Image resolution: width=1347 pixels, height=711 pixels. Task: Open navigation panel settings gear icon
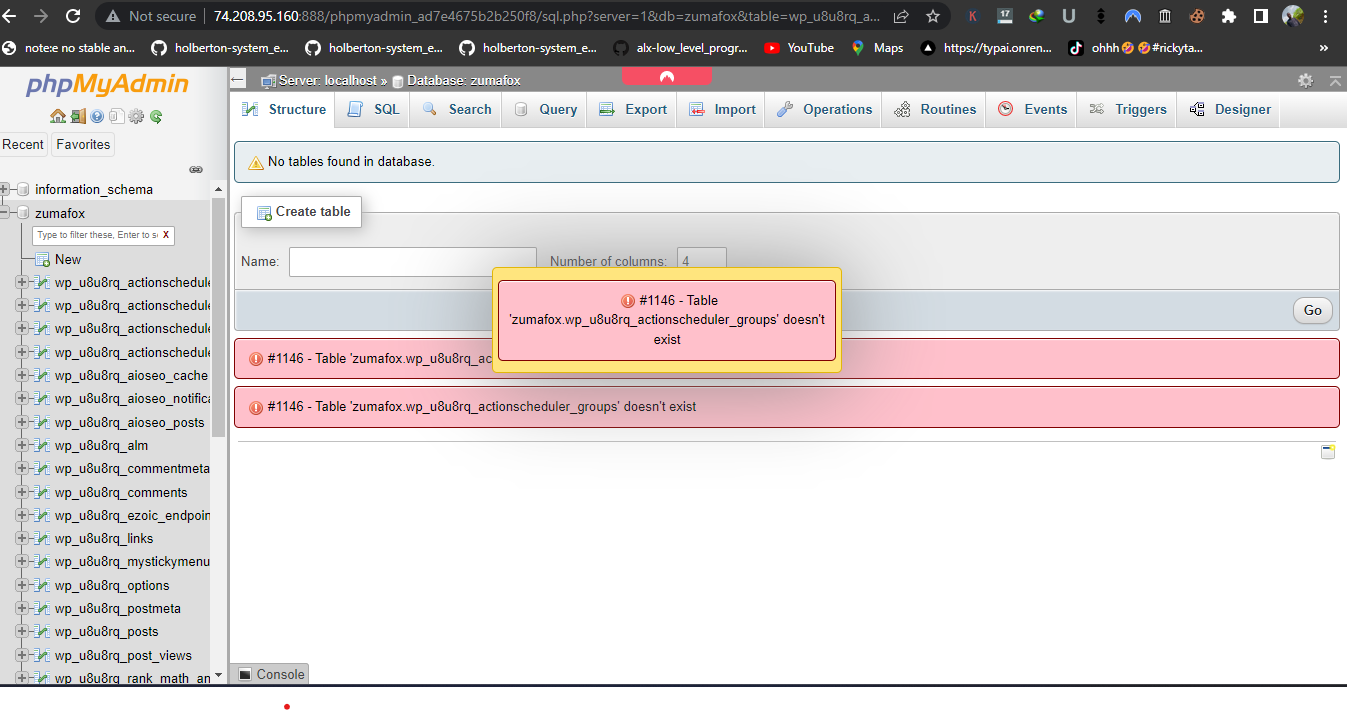(136, 117)
